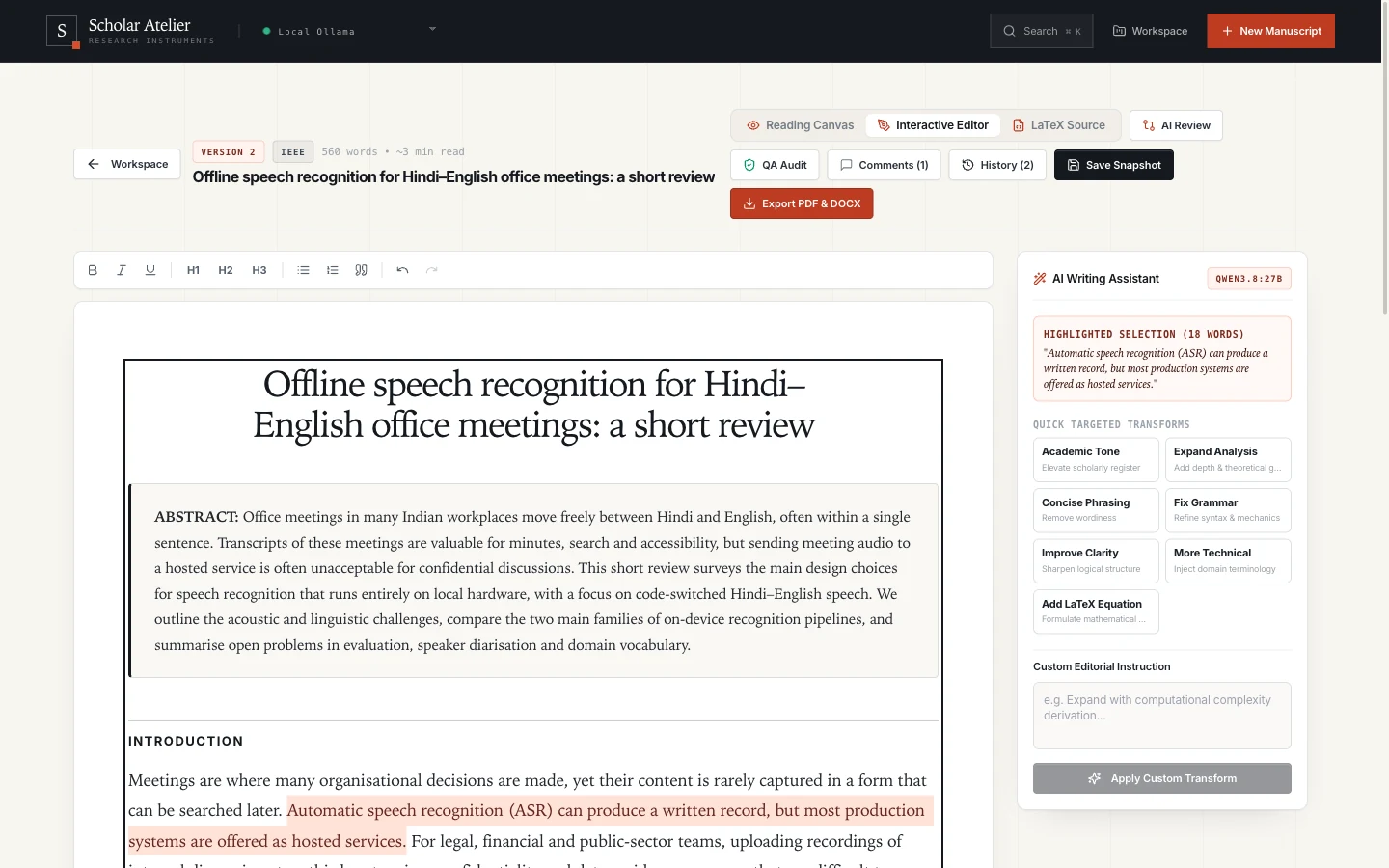The height and width of the screenshot is (868, 1389).
Task: Switch to Interactive Editor tab
Action: tap(933, 125)
